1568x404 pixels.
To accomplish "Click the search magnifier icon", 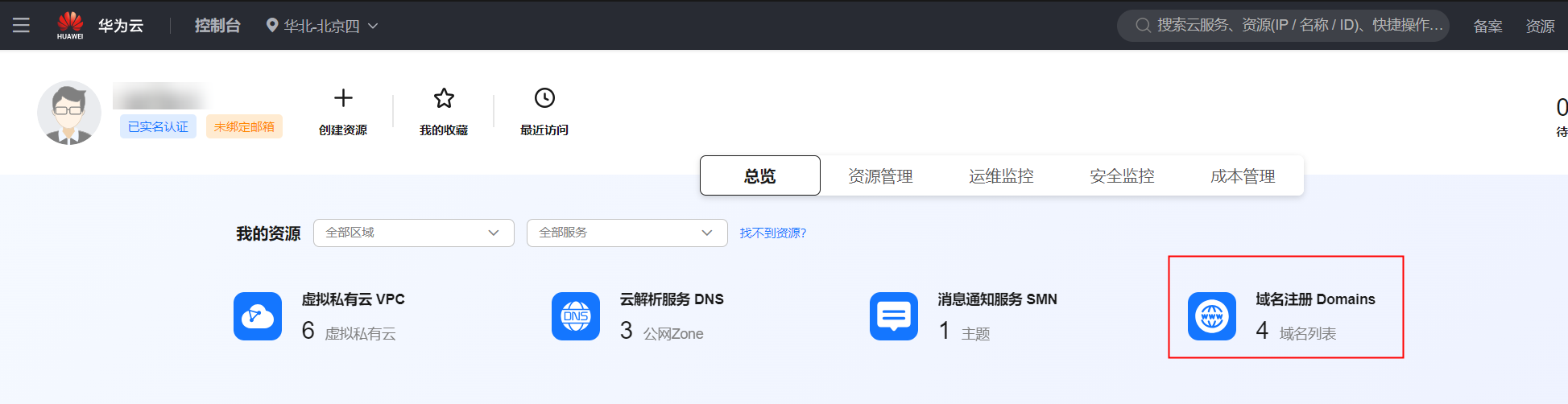I will (1142, 26).
